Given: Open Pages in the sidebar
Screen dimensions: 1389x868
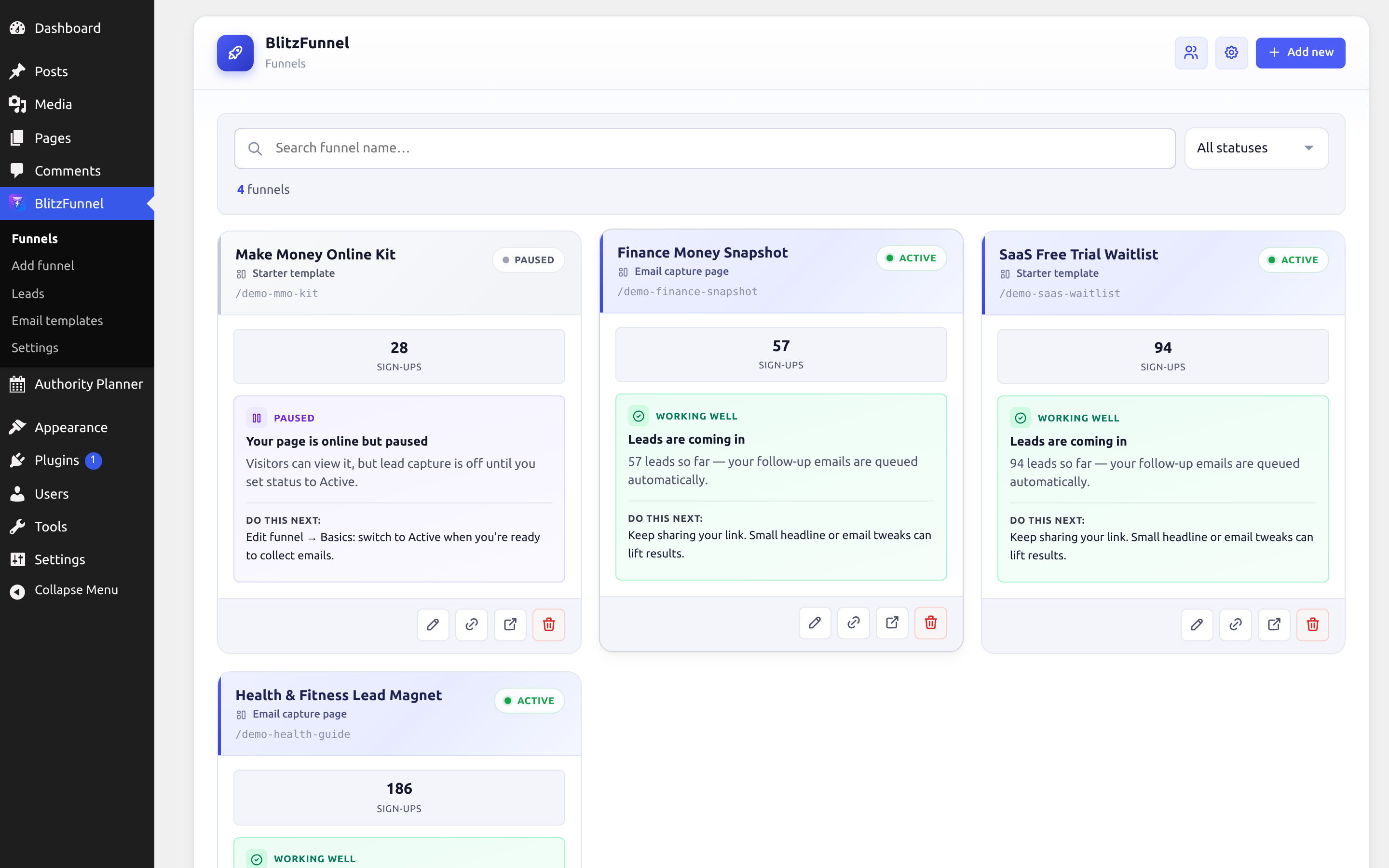Looking at the screenshot, I should (77, 138).
